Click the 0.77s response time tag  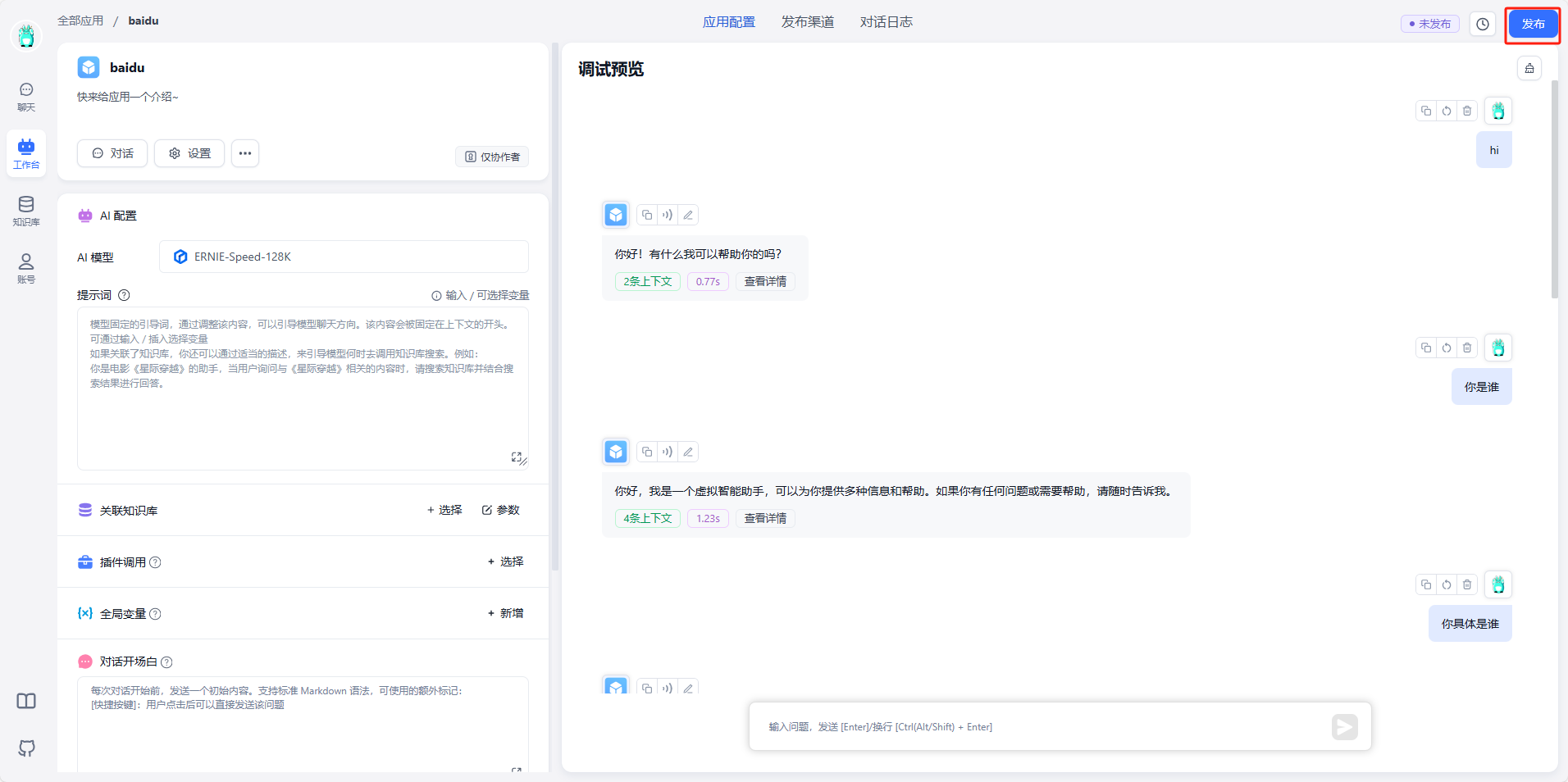[x=708, y=281]
